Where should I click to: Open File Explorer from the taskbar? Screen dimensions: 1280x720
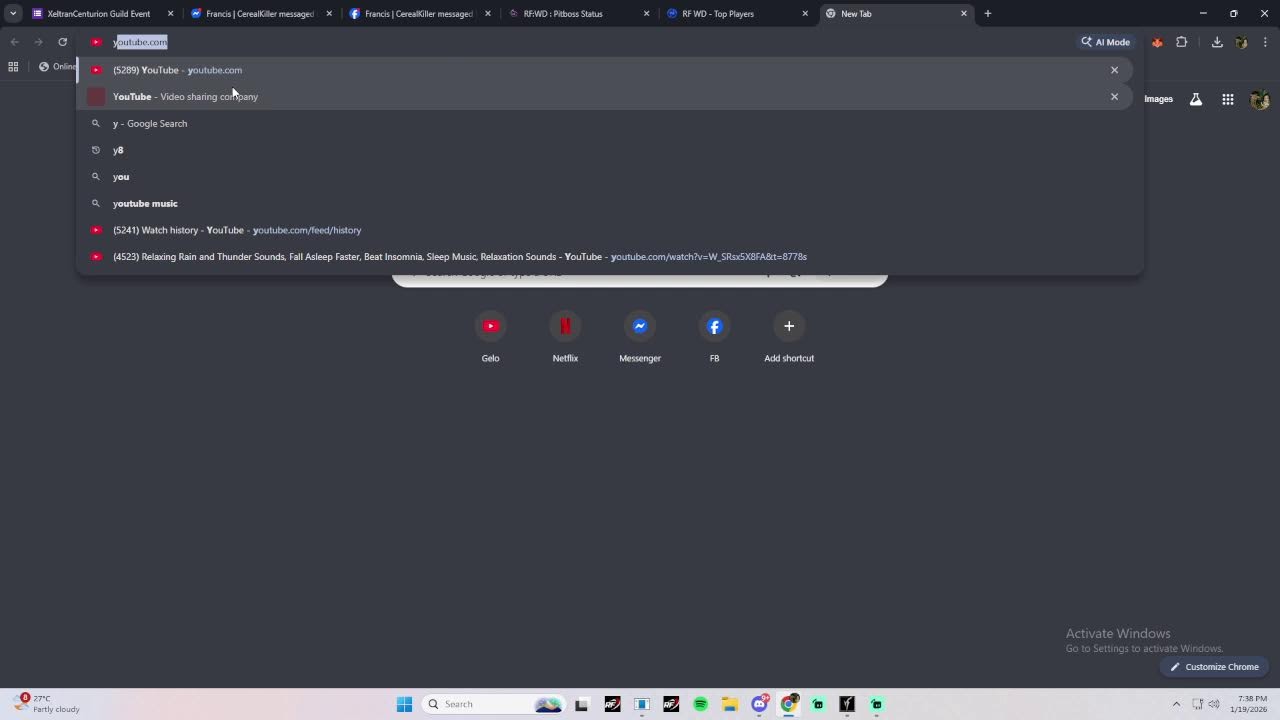pos(730,704)
